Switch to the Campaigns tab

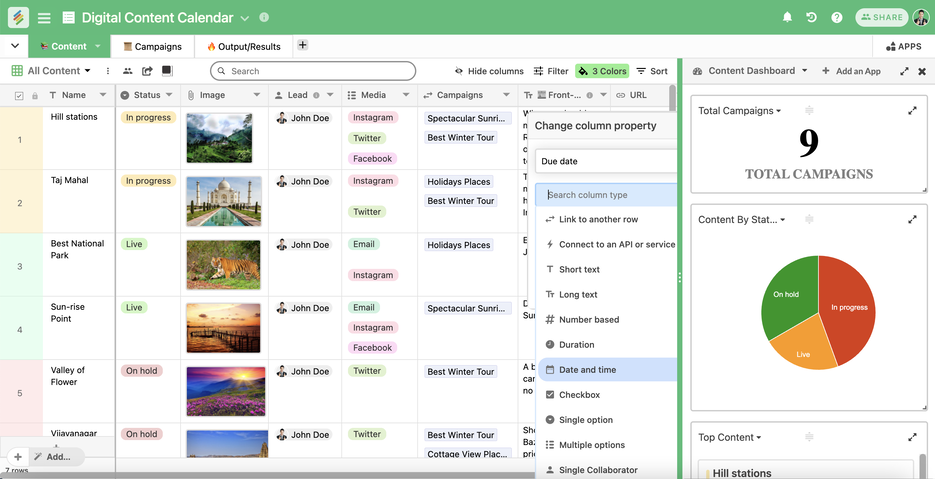coord(152,47)
